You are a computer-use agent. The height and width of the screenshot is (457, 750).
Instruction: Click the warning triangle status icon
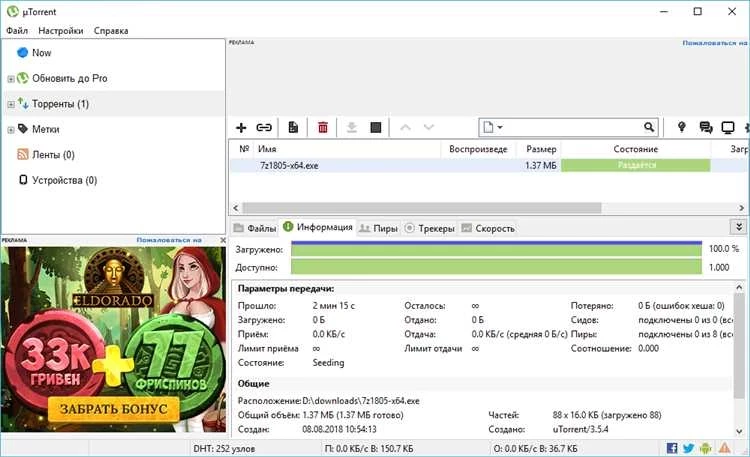pyautogui.click(x=725, y=448)
